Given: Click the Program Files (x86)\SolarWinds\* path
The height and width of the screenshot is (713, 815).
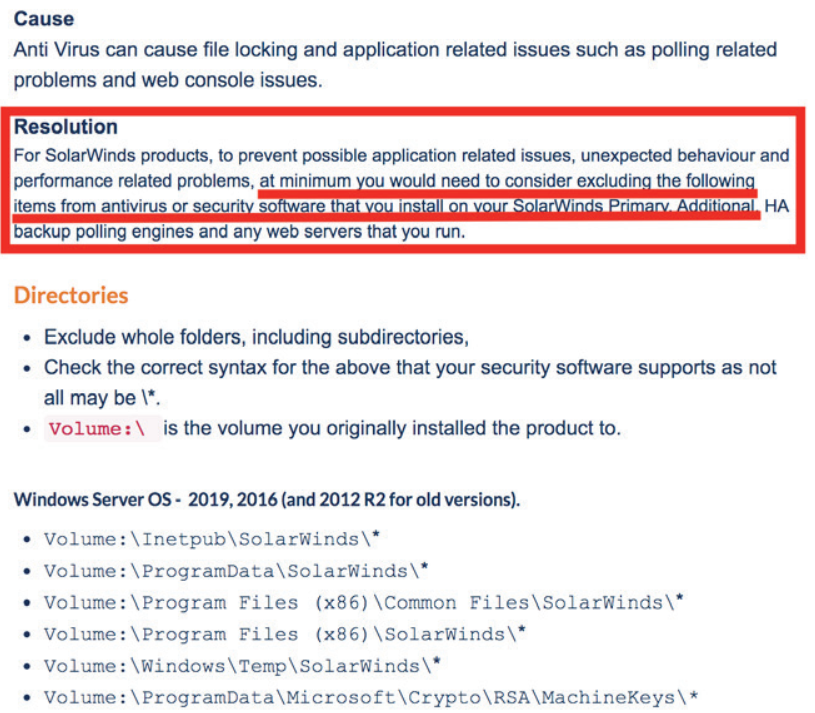Looking at the screenshot, I should click(x=284, y=634).
